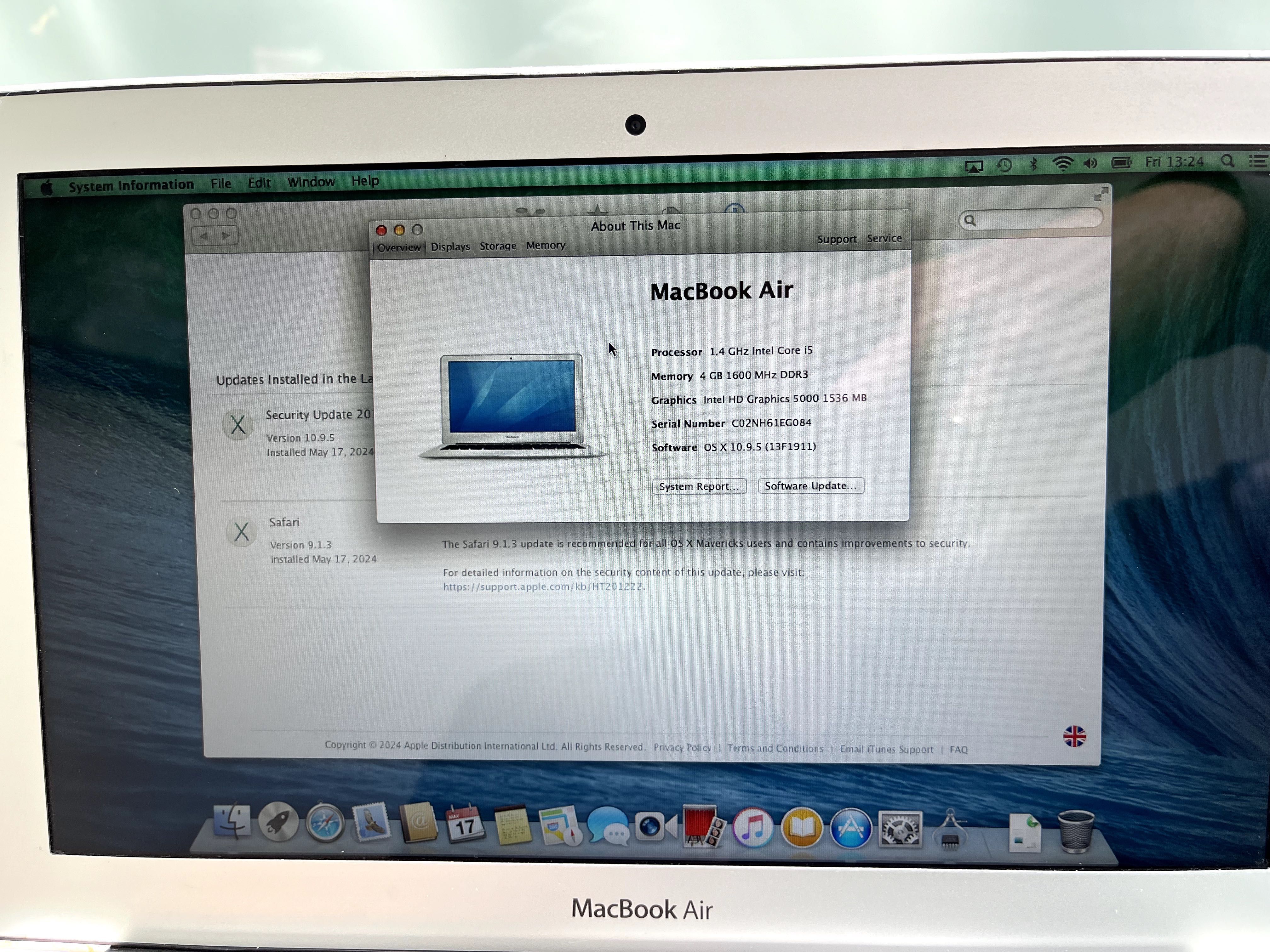Minimize the About This Mac window
The height and width of the screenshot is (952, 1270).
(x=400, y=230)
